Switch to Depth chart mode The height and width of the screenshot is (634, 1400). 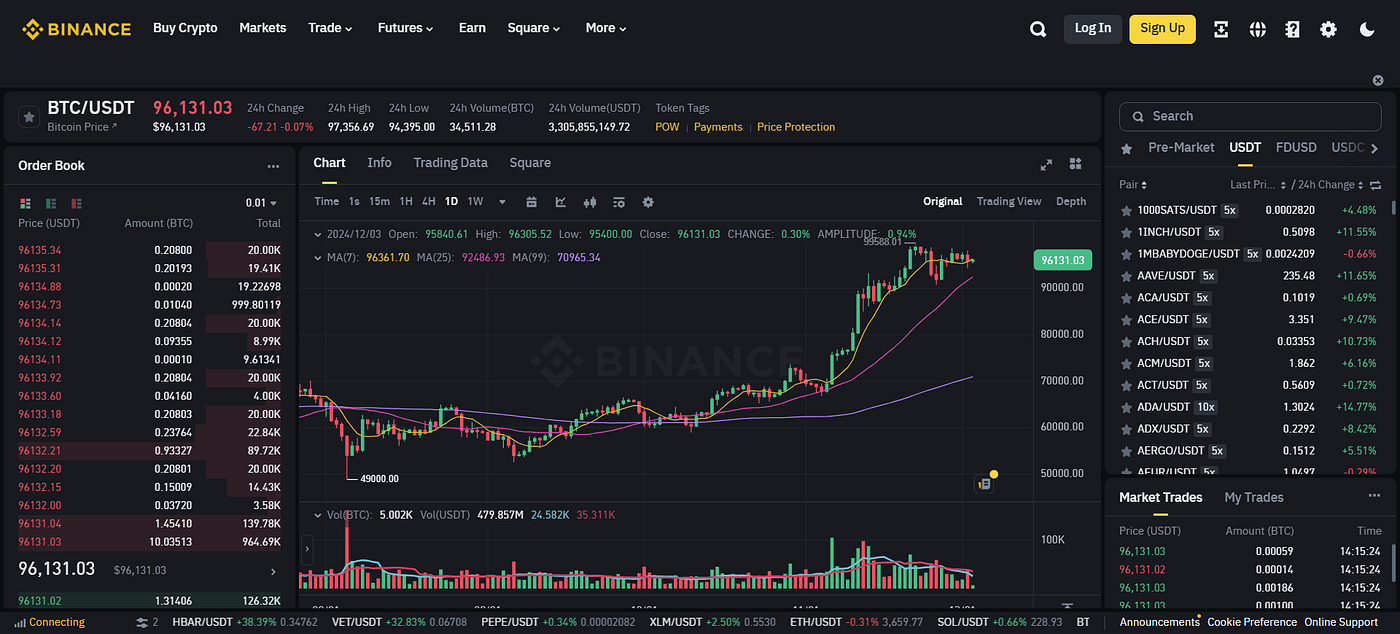[x=1071, y=202]
